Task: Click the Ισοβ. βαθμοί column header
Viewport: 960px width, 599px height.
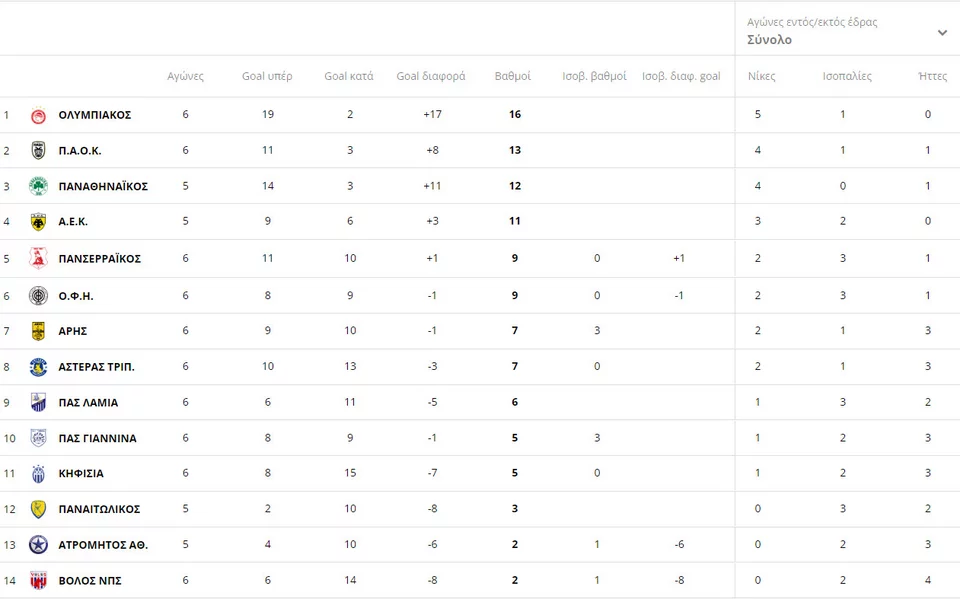Action: click(594, 76)
